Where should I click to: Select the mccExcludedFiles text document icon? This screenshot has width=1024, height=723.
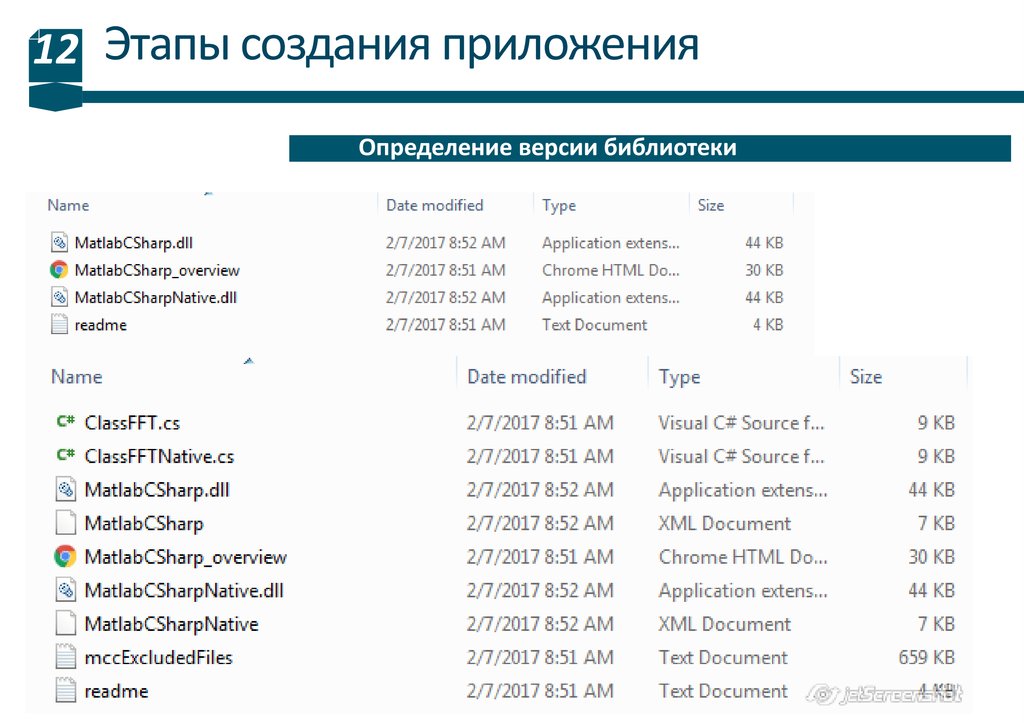[65, 657]
